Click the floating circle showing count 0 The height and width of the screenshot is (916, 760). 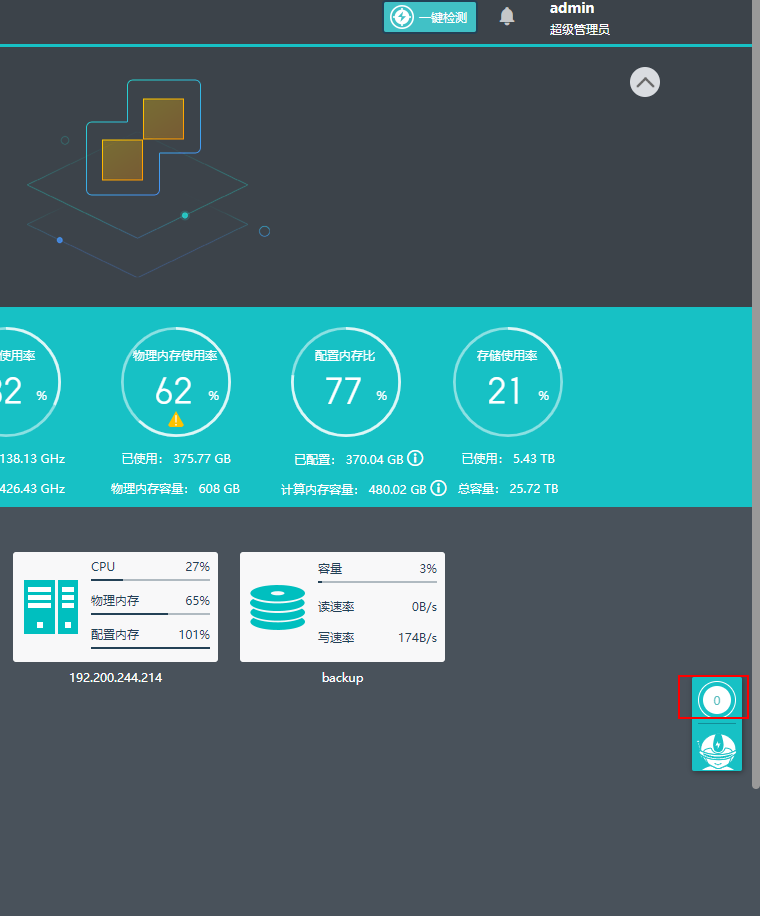click(x=716, y=699)
